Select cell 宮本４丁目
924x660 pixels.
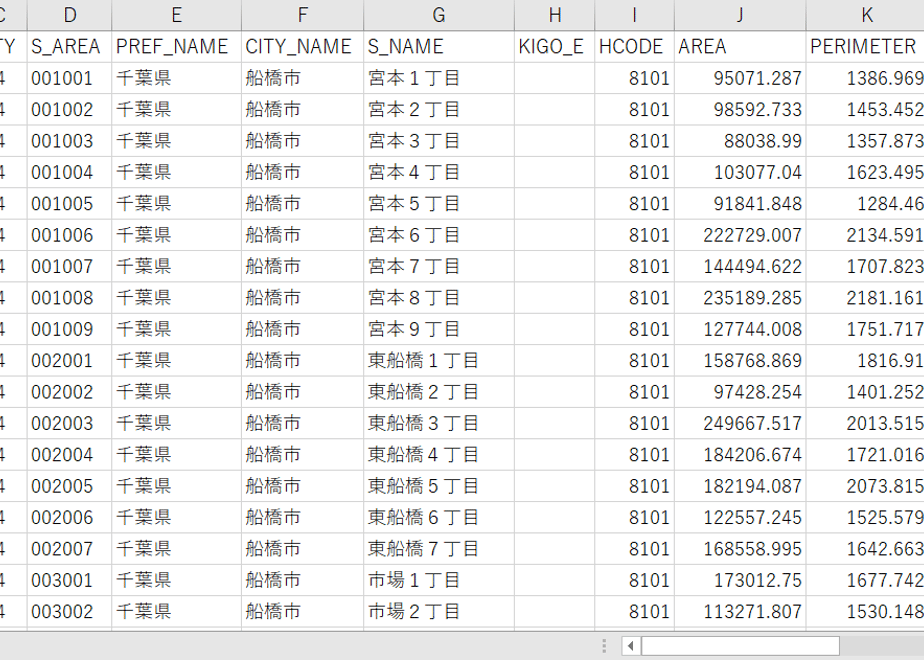[439, 172]
